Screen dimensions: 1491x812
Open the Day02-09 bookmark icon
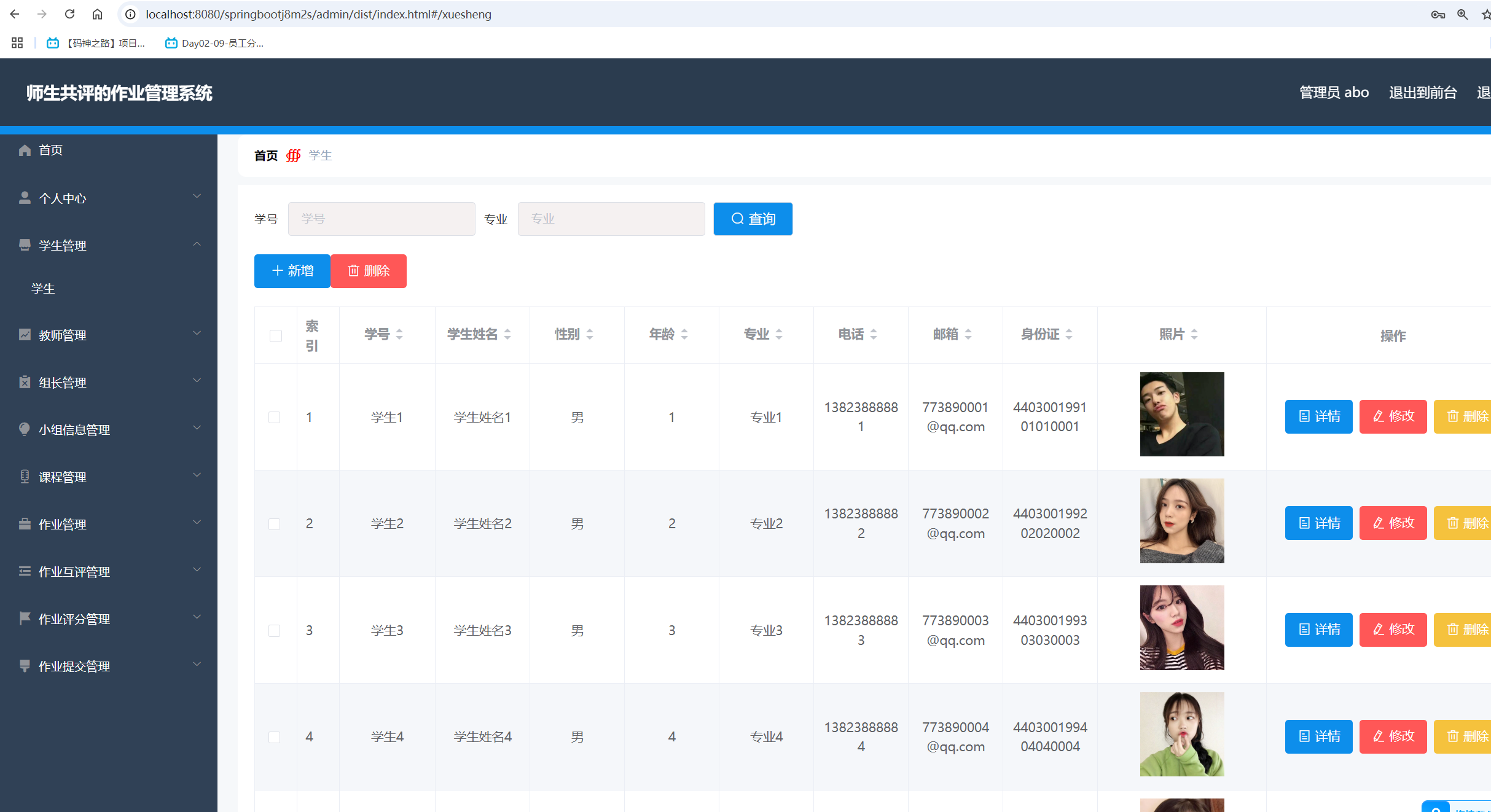click(x=171, y=43)
